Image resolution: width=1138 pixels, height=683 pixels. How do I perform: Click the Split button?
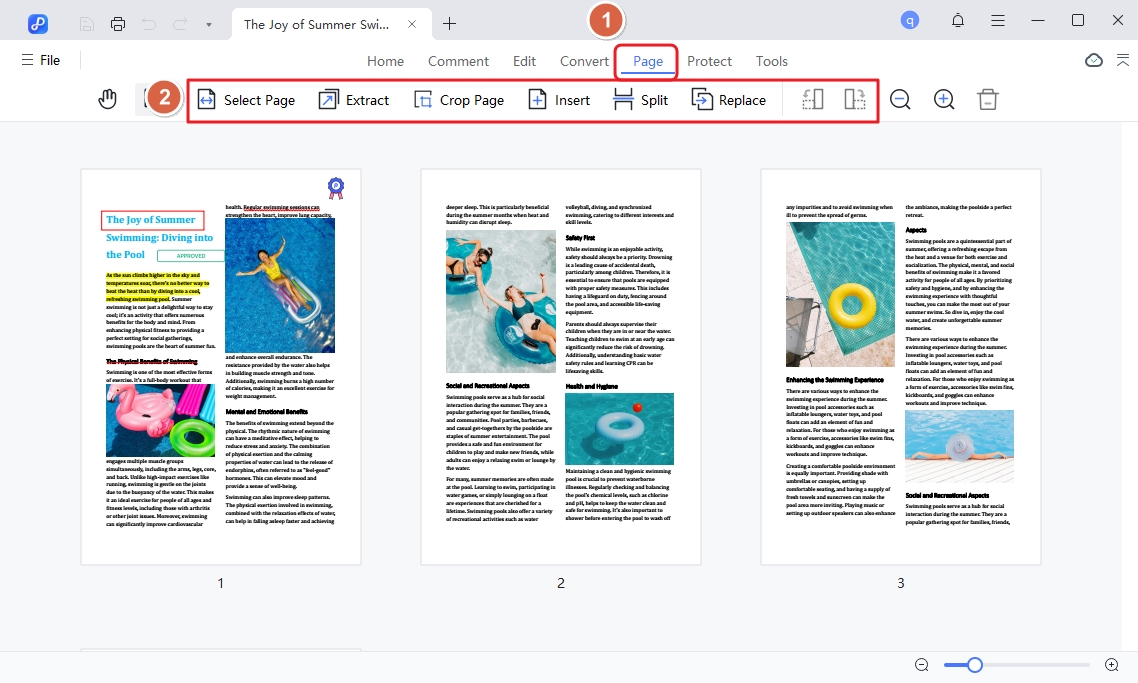[x=641, y=100]
